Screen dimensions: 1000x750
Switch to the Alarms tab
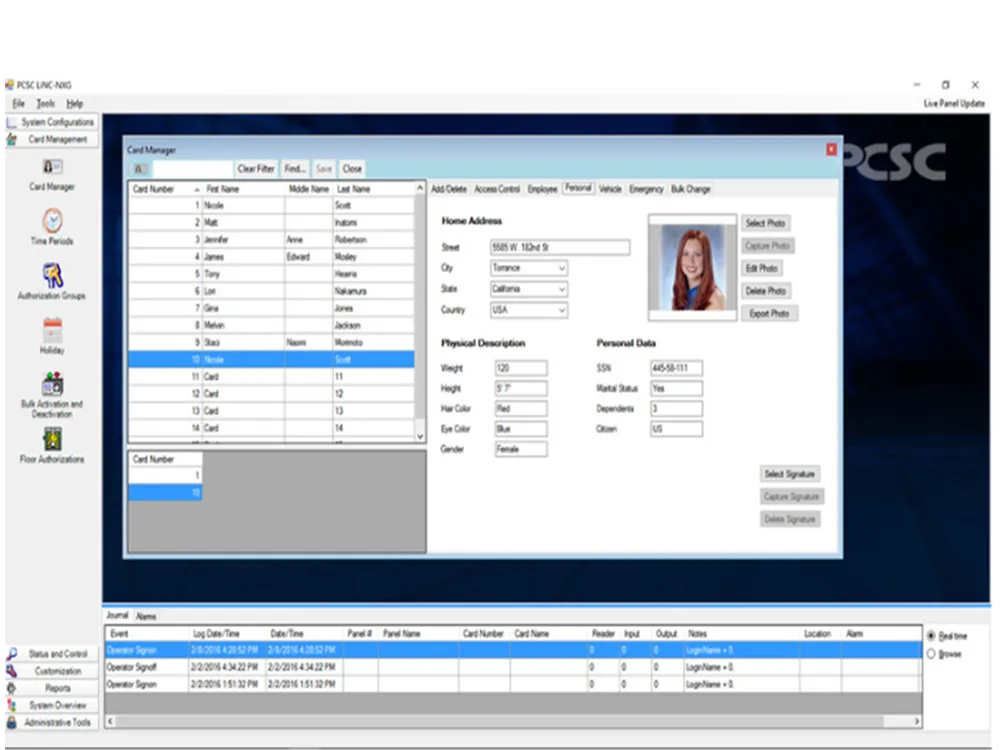pyautogui.click(x=146, y=616)
